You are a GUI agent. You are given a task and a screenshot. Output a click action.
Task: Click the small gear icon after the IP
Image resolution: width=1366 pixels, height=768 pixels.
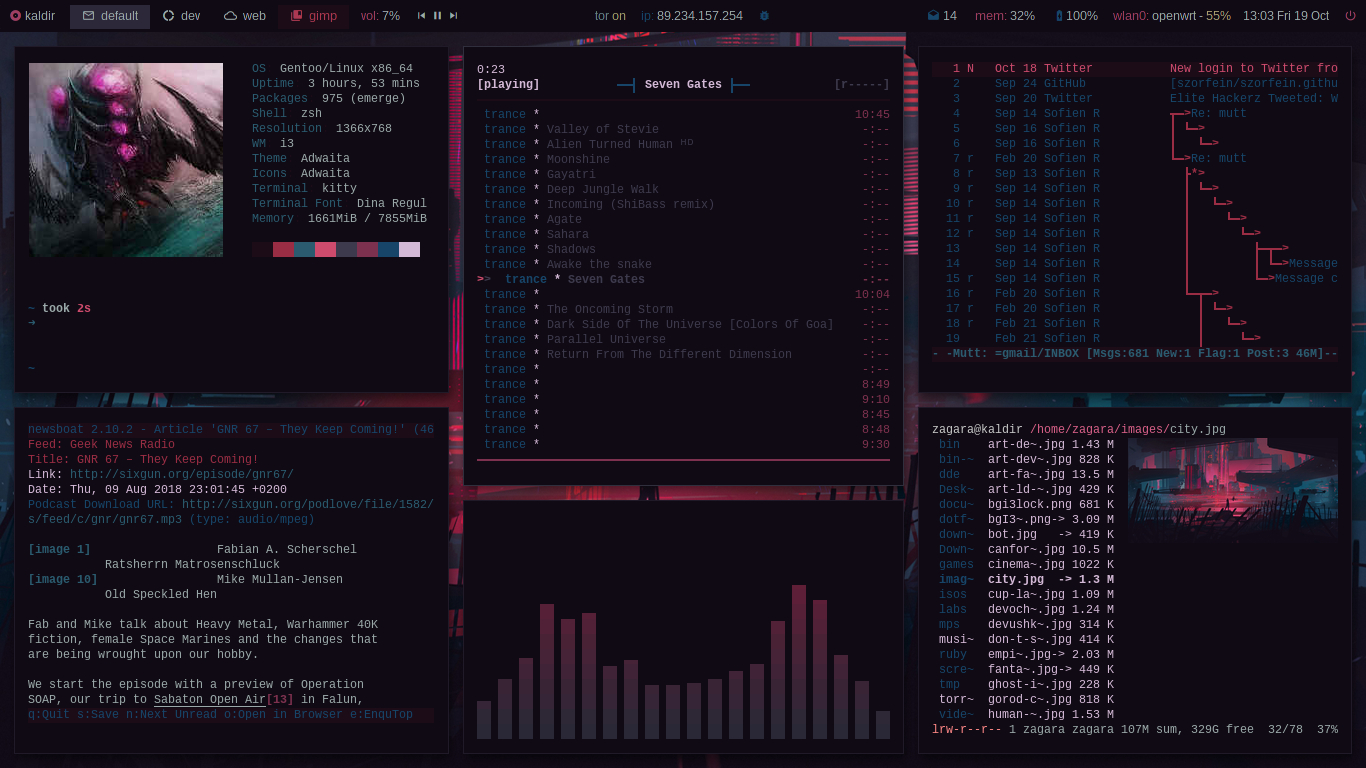click(765, 16)
